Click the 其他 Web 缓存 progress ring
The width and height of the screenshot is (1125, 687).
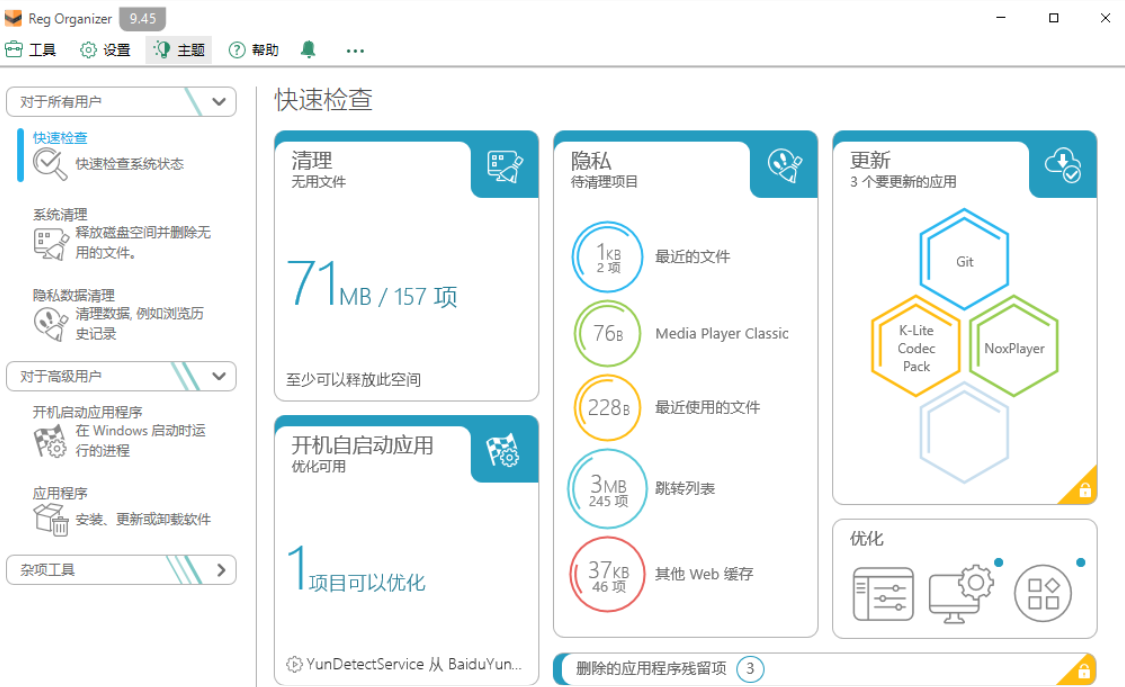(606, 573)
